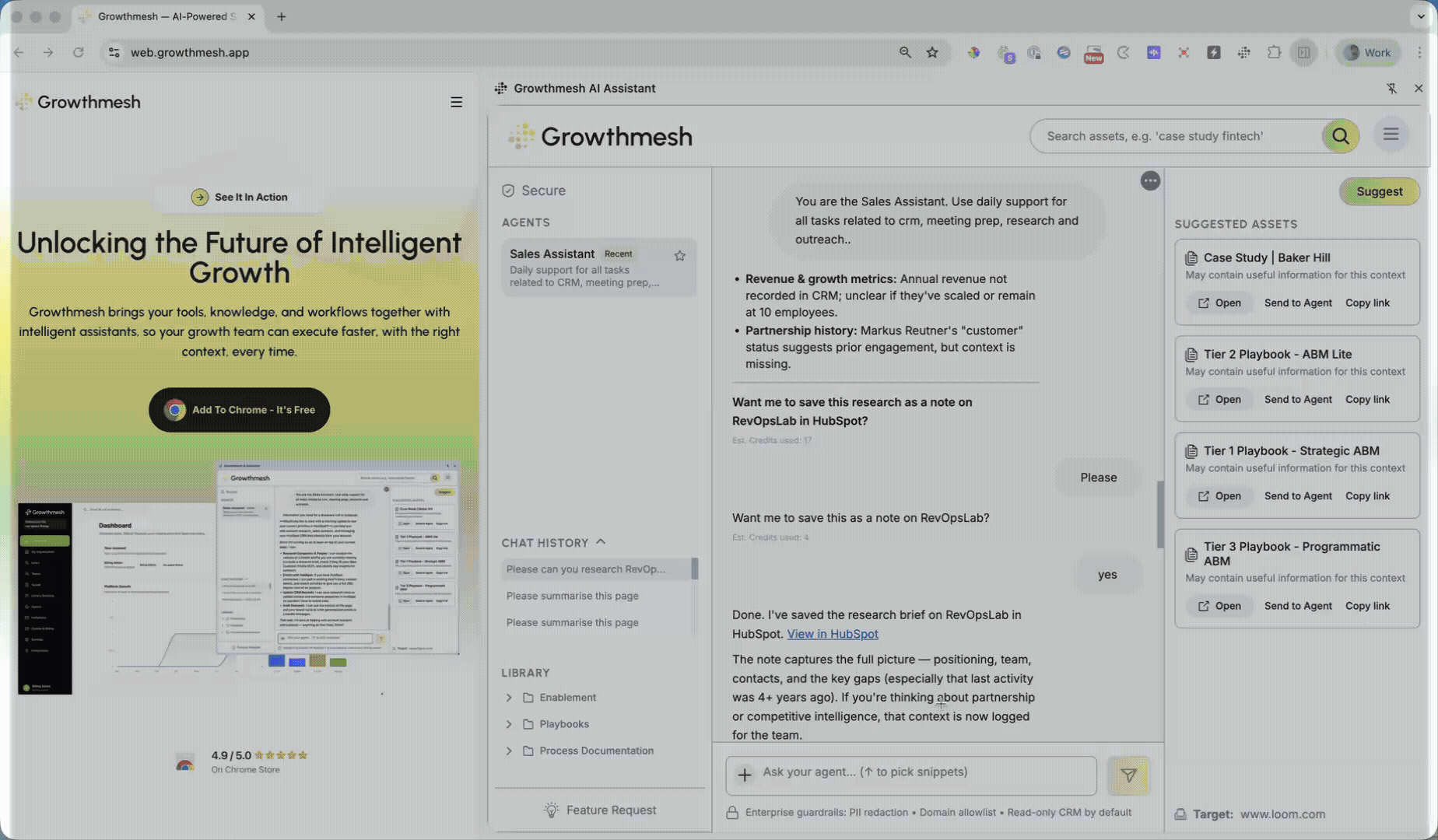
Task: Open 'Please can you research RevOp...' chat
Action: (595, 569)
